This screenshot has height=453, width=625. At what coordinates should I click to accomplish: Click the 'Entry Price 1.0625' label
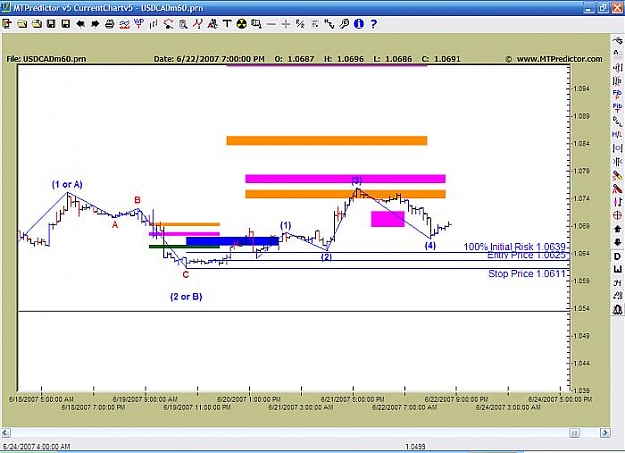point(526,255)
